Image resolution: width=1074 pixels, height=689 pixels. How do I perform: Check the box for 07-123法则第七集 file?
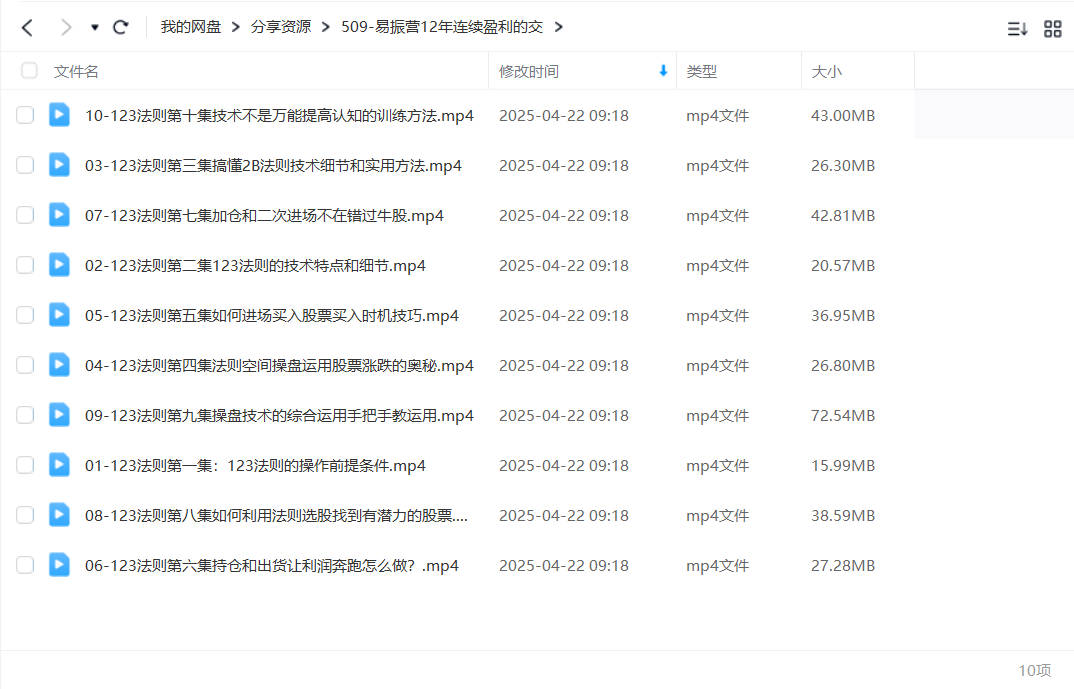click(x=25, y=215)
